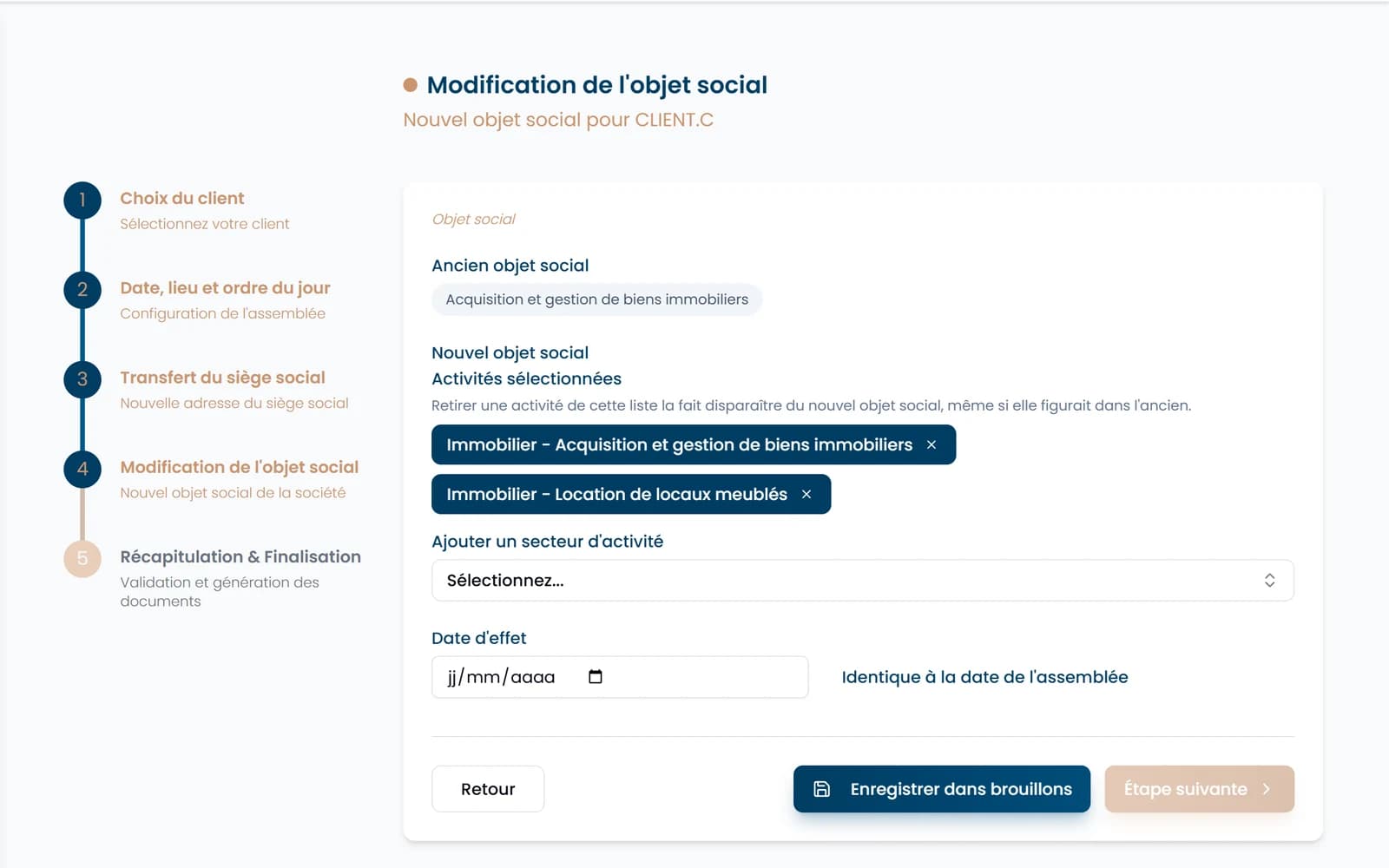Open the 'Ajouter un secteur d'activité' dropdown
The image size is (1389, 868).
[862, 581]
